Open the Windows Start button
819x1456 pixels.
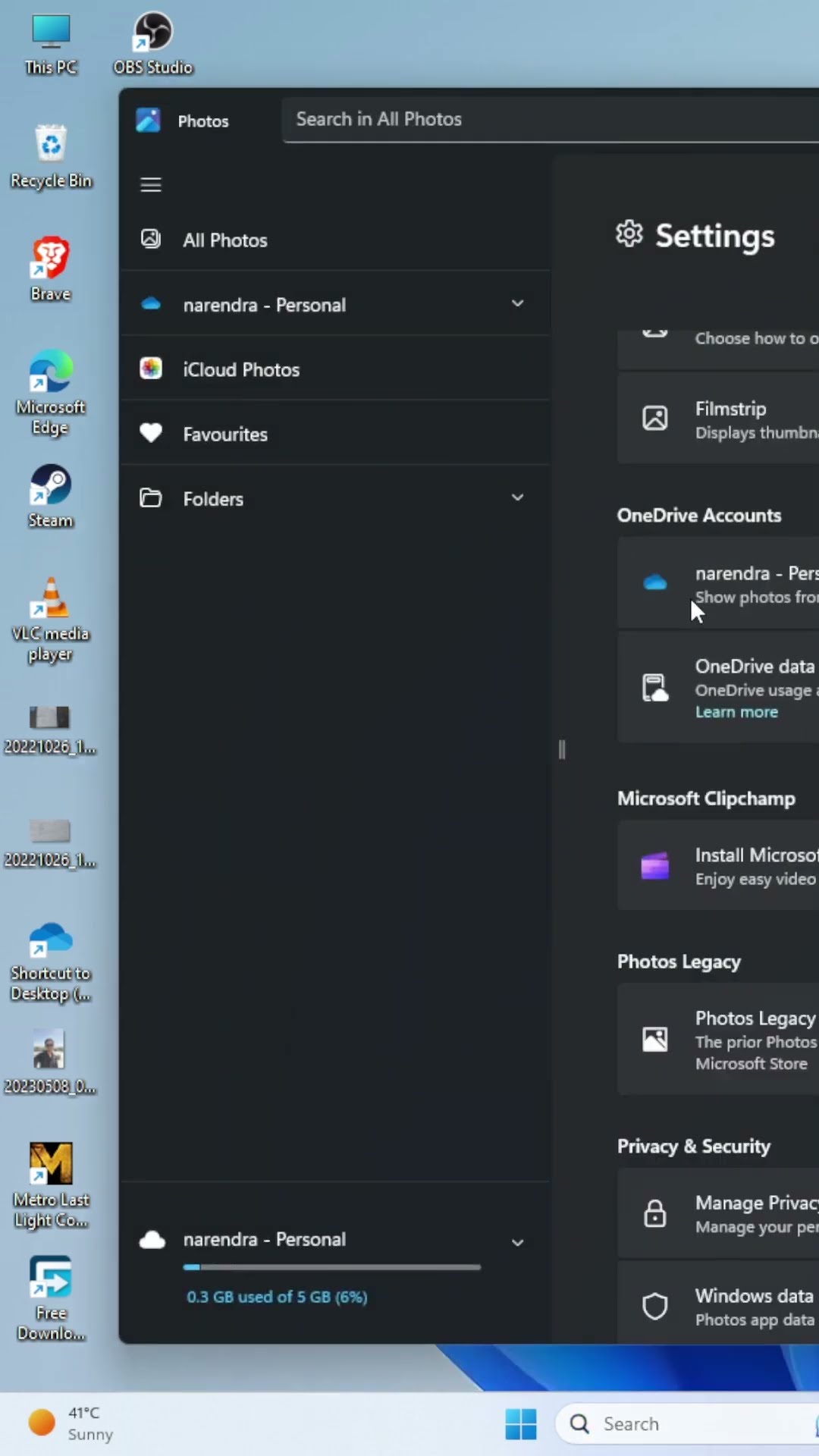[x=521, y=1423]
